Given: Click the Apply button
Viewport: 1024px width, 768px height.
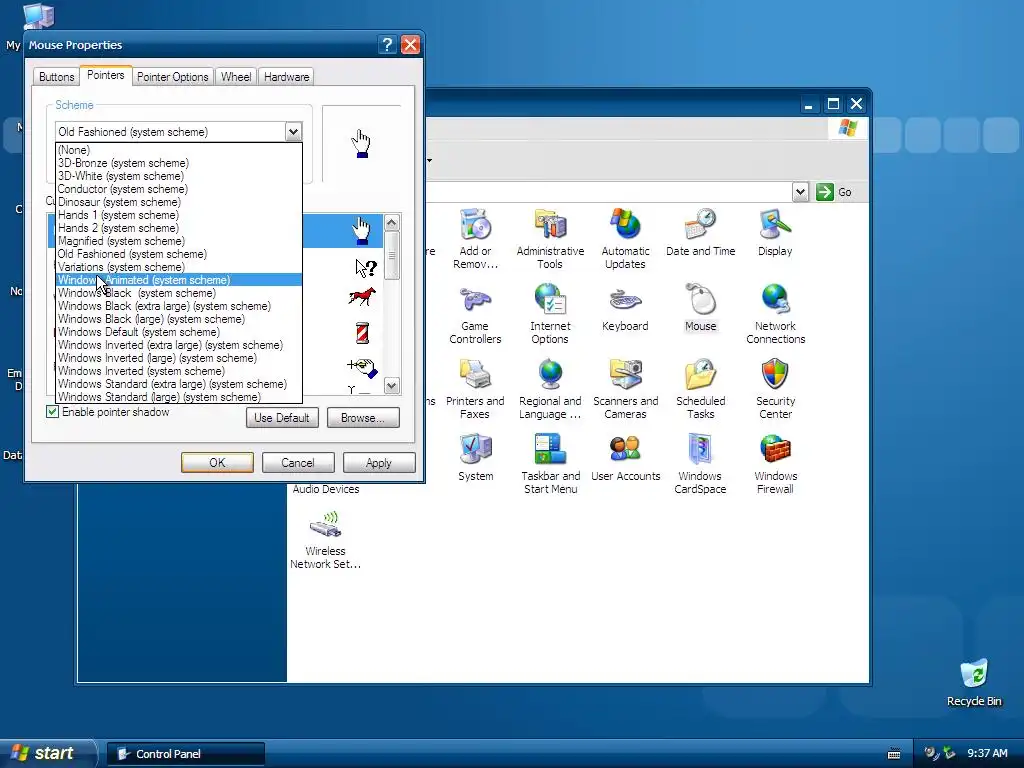Looking at the screenshot, I should pos(379,462).
